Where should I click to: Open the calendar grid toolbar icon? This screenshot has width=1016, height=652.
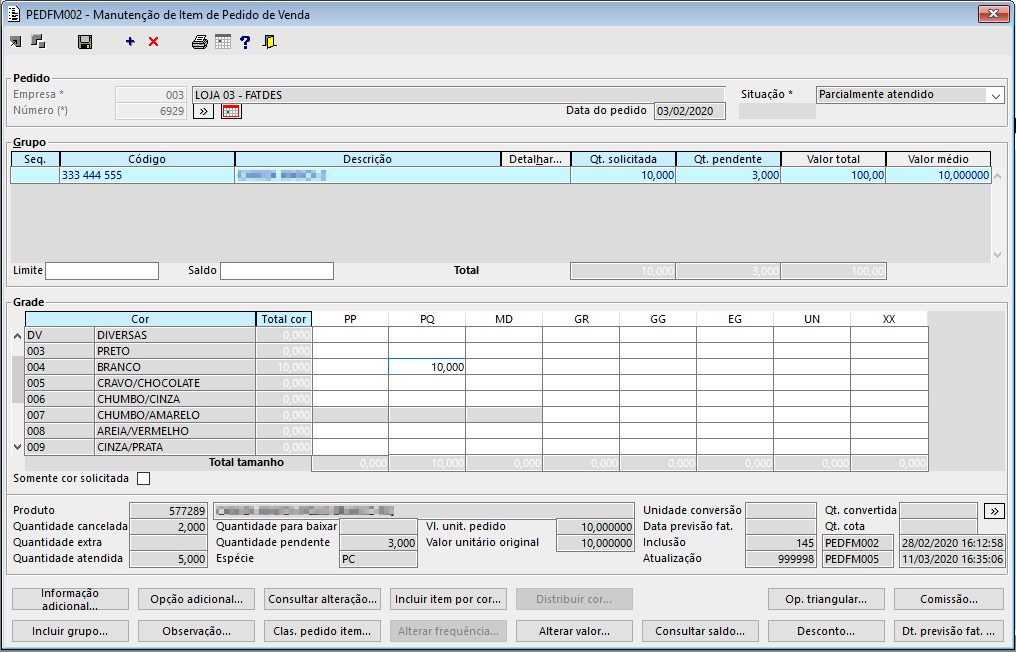pos(222,42)
